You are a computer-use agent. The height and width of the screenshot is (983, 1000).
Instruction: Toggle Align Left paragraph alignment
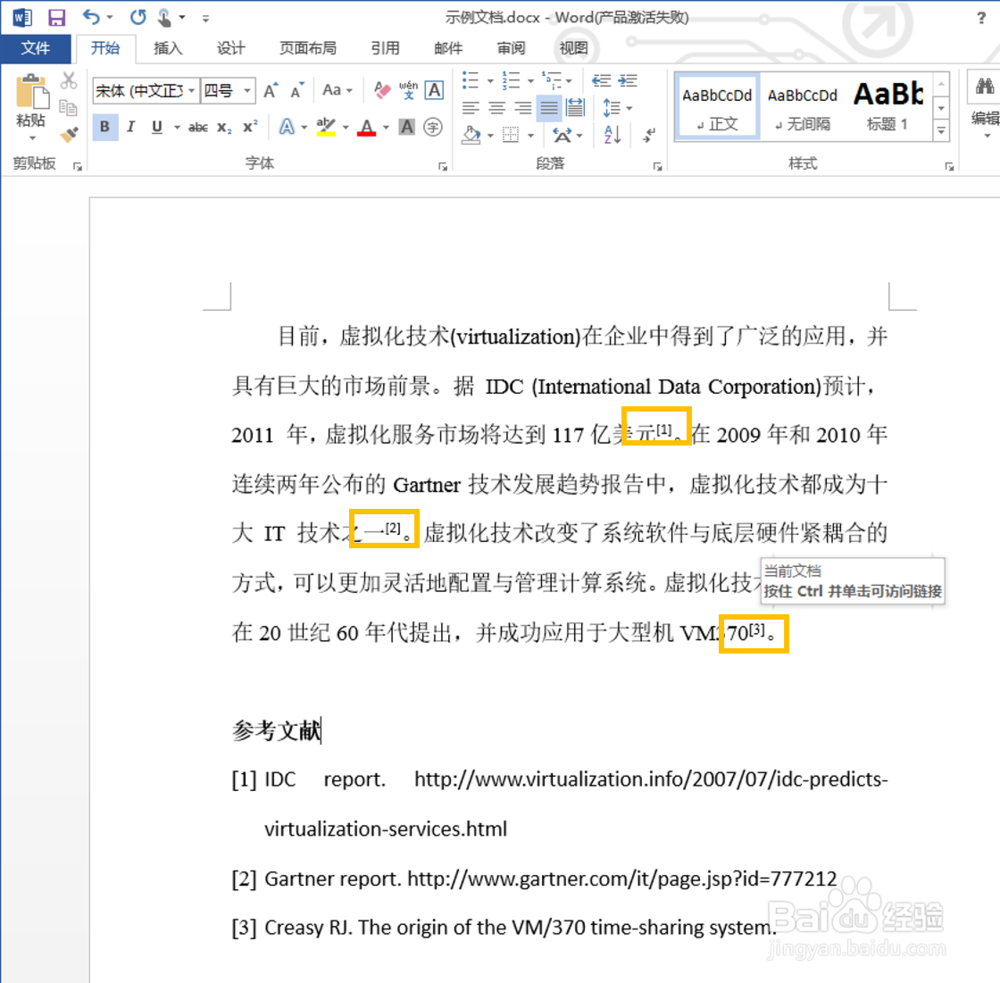(x=471, y=108)
